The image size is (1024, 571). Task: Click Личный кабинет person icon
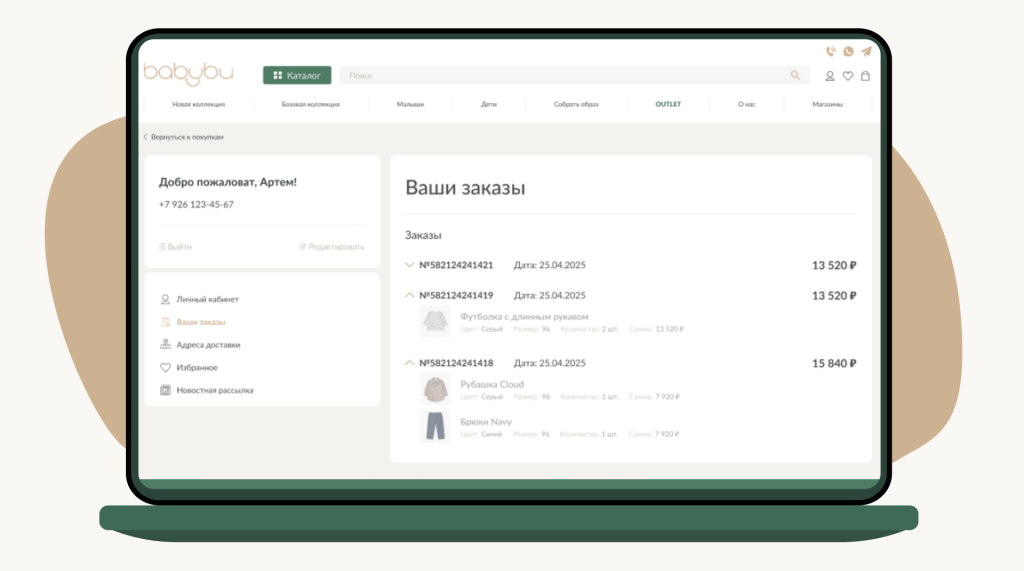tap(165, 299)
